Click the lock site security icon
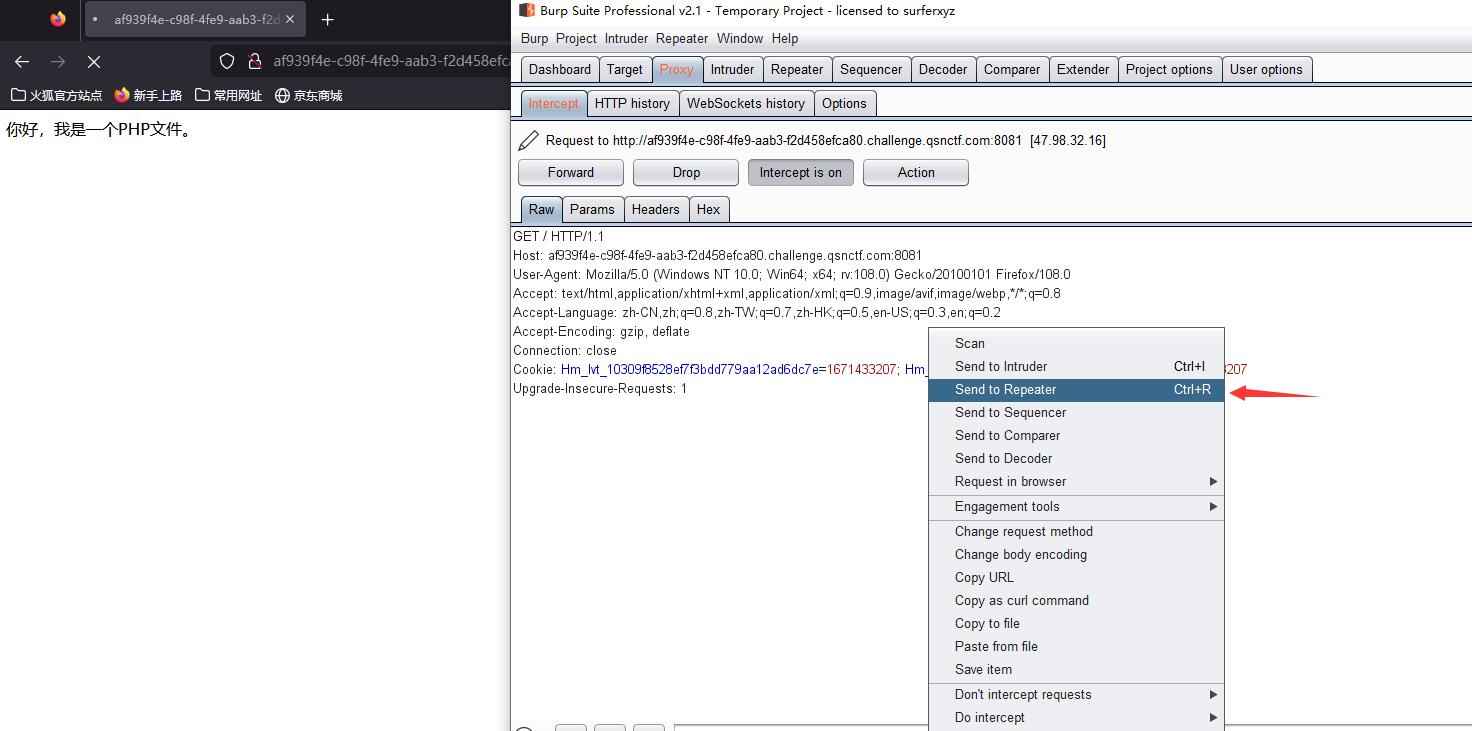This screenshot has height=731, width=1472. click(x=254, y=61)
